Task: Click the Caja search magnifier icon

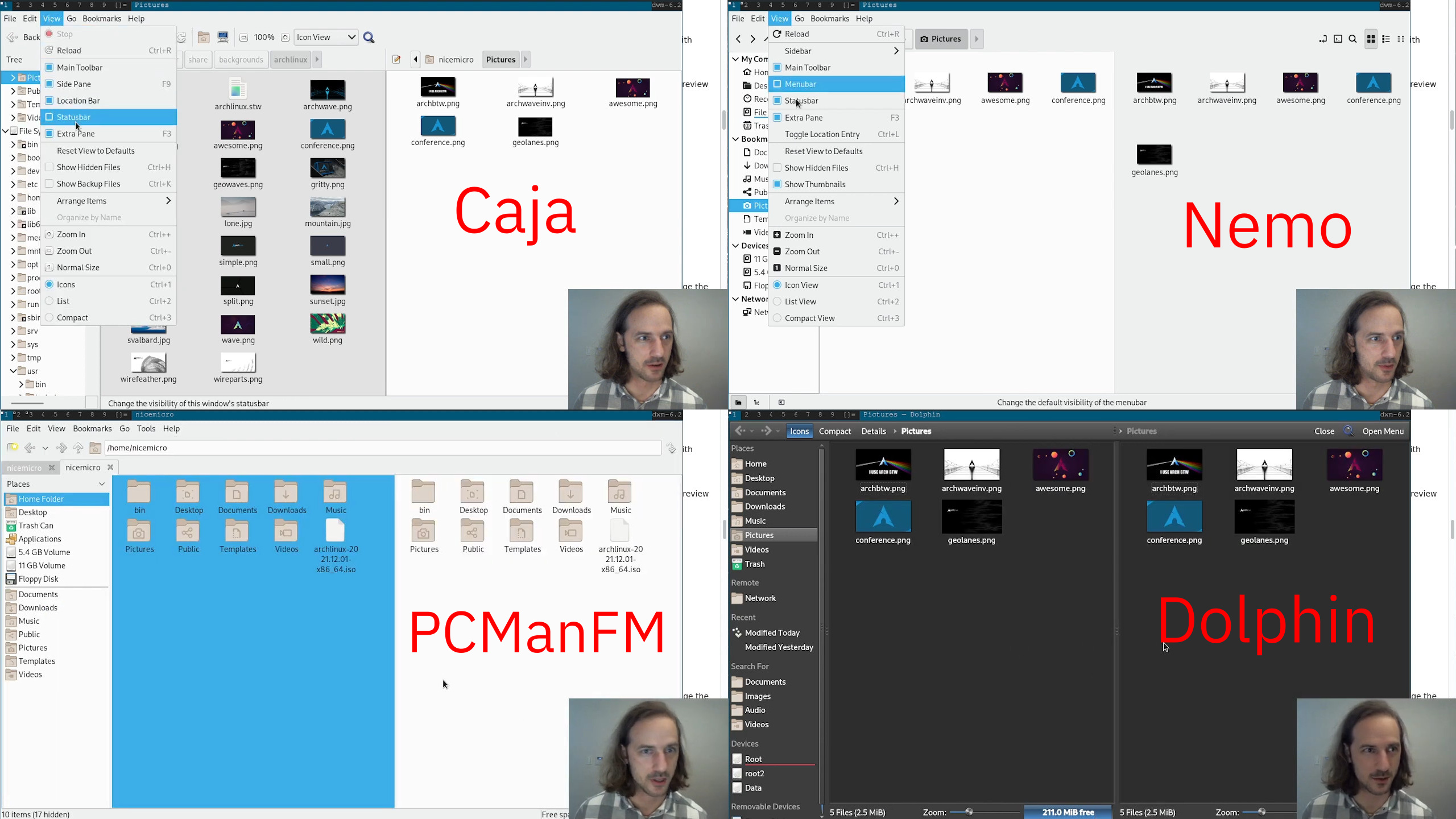Action: click(369, 38)
